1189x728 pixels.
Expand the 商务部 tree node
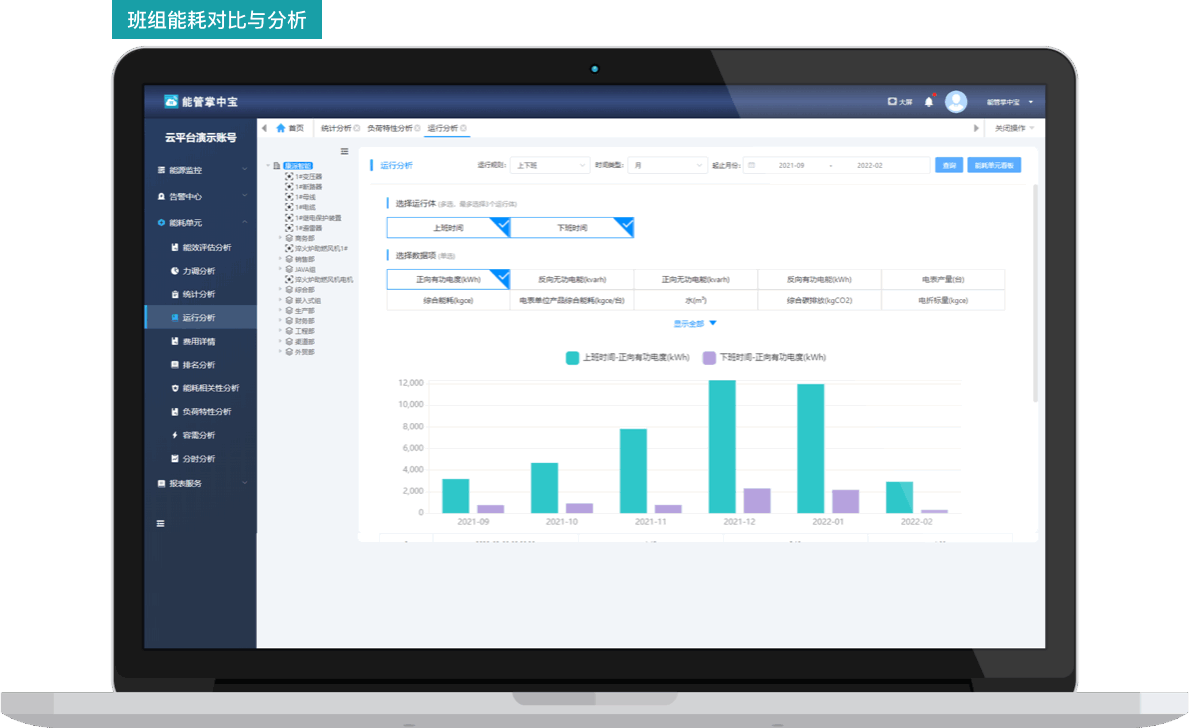280,238
